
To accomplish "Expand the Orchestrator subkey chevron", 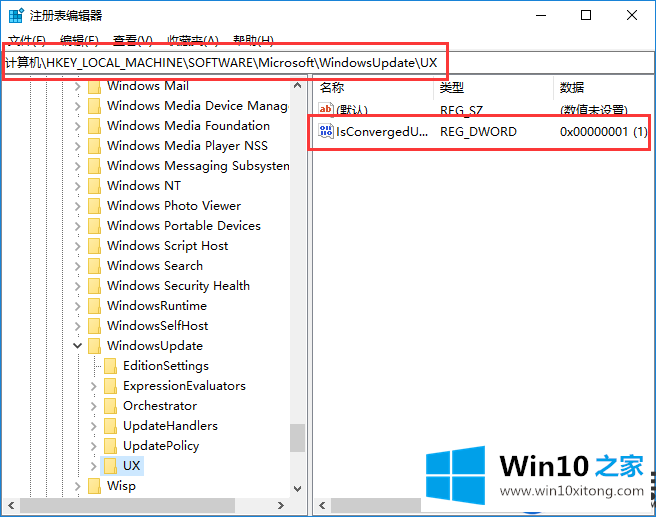I will [x=94, y=406].
